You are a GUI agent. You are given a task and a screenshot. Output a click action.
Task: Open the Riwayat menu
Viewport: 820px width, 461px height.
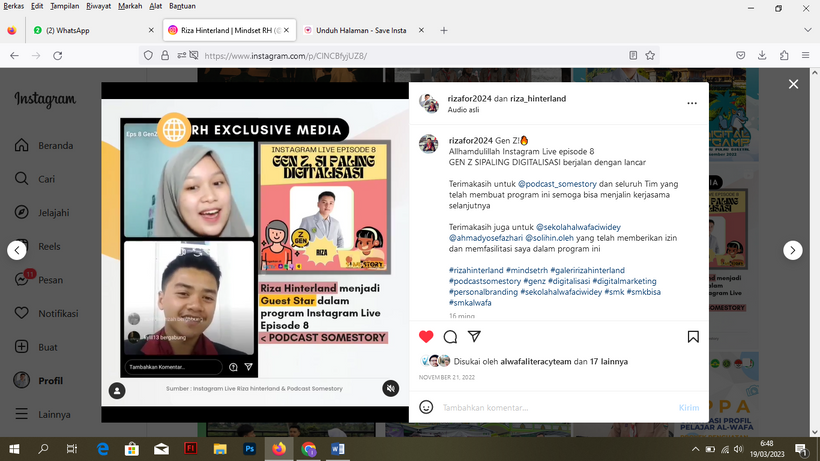[98, 6]
